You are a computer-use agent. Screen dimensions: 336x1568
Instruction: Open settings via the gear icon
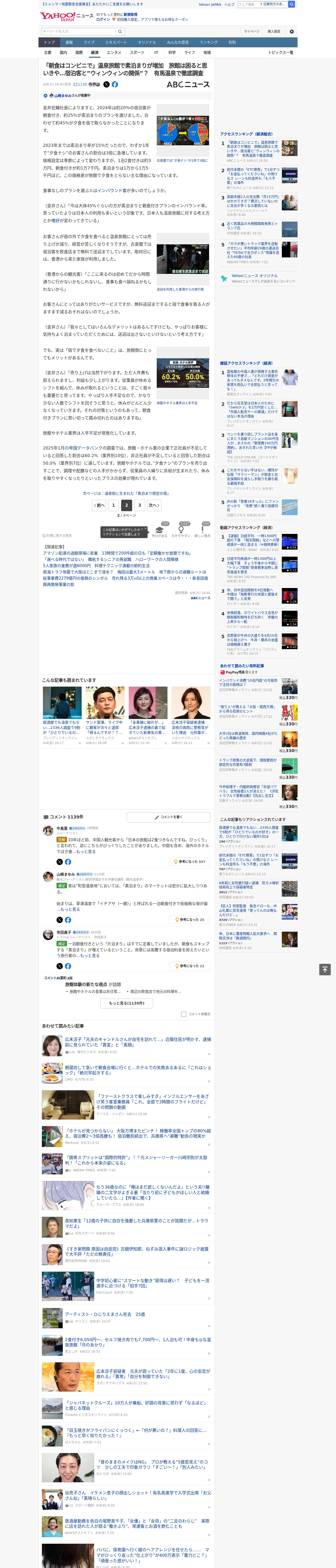[x=292, y=31]
